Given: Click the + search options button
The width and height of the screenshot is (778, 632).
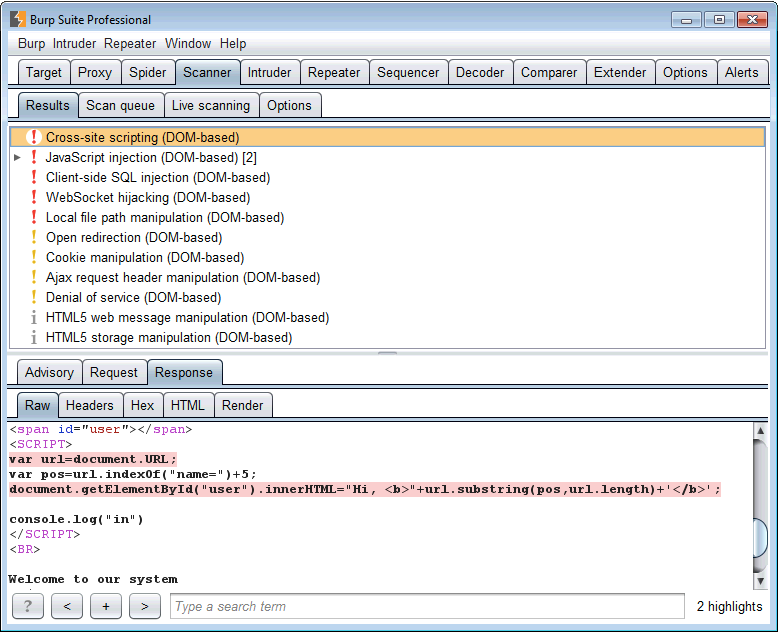Looking at the screenshot, I should coord(106,606).
